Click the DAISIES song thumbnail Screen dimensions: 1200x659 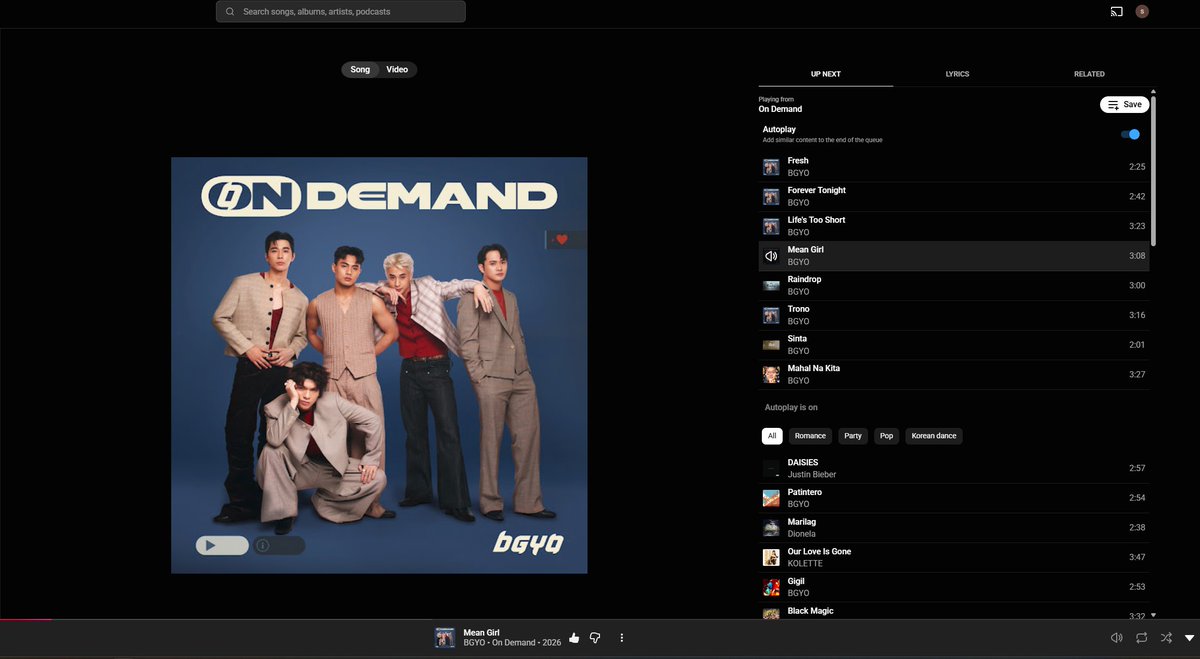[771, 468]
